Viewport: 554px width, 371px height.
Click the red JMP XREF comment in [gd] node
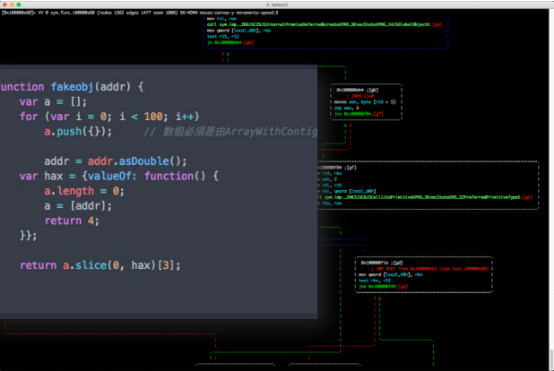tap(430, 269)
